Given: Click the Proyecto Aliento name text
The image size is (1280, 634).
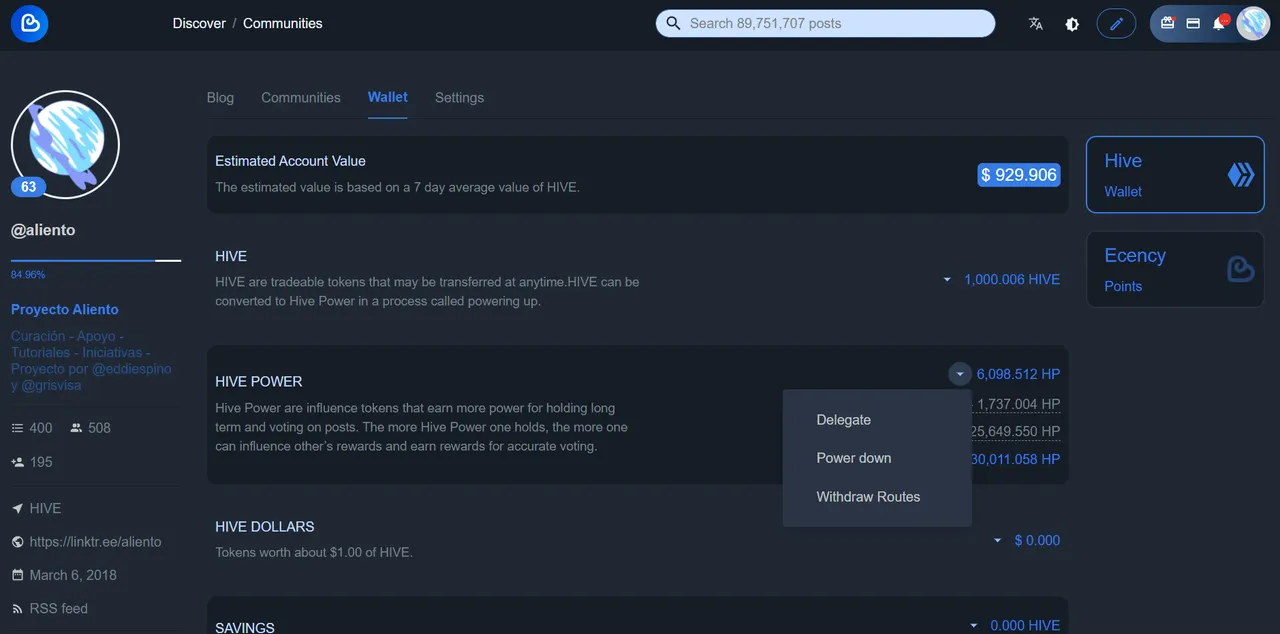Looking at the screenshot, I should (64, 309).
